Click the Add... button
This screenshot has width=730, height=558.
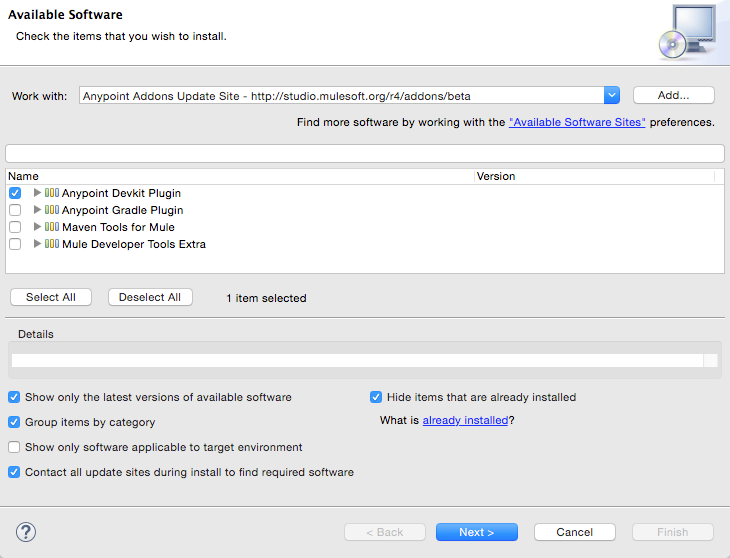click(673, 95)
